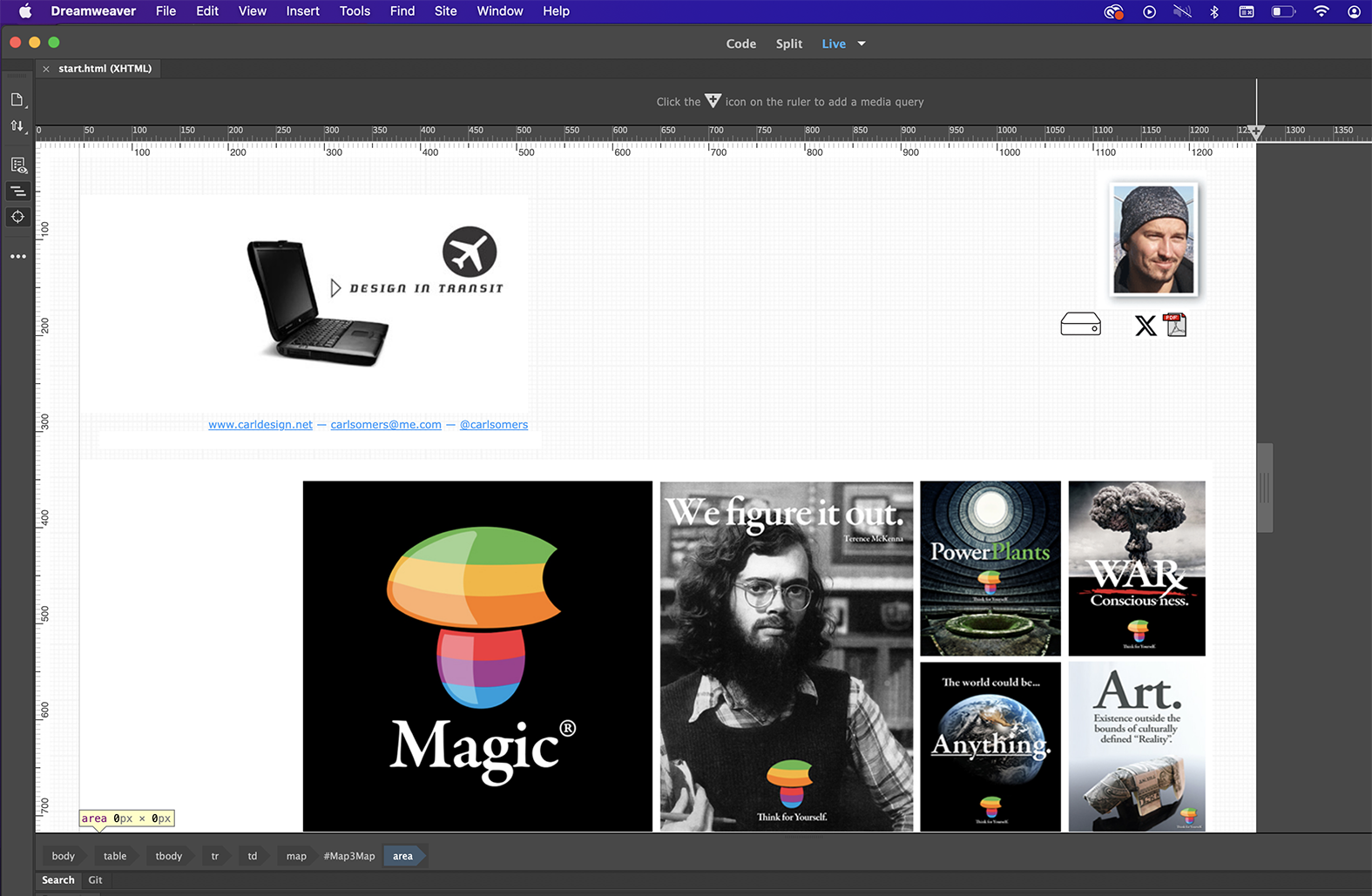
Task: Follow the www.carldesign.net link
Action: [x=260, y=425]
